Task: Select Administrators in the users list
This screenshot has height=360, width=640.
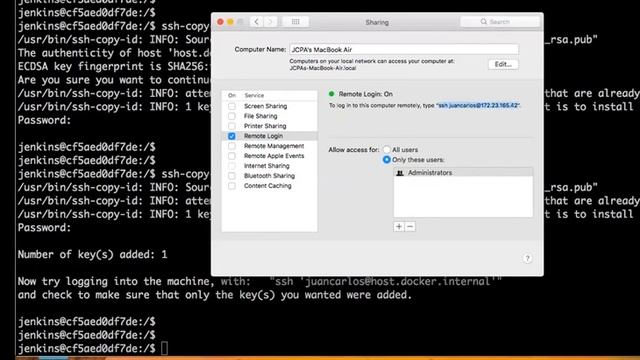Action: 463,173
